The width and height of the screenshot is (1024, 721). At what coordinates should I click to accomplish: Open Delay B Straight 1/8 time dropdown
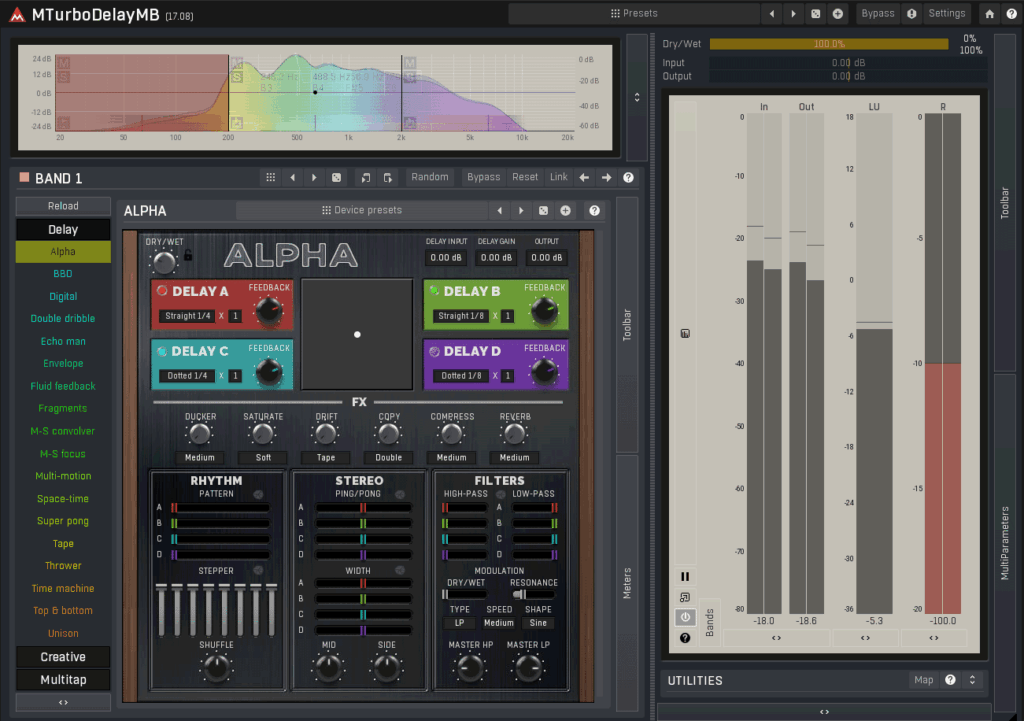(461, 316)
